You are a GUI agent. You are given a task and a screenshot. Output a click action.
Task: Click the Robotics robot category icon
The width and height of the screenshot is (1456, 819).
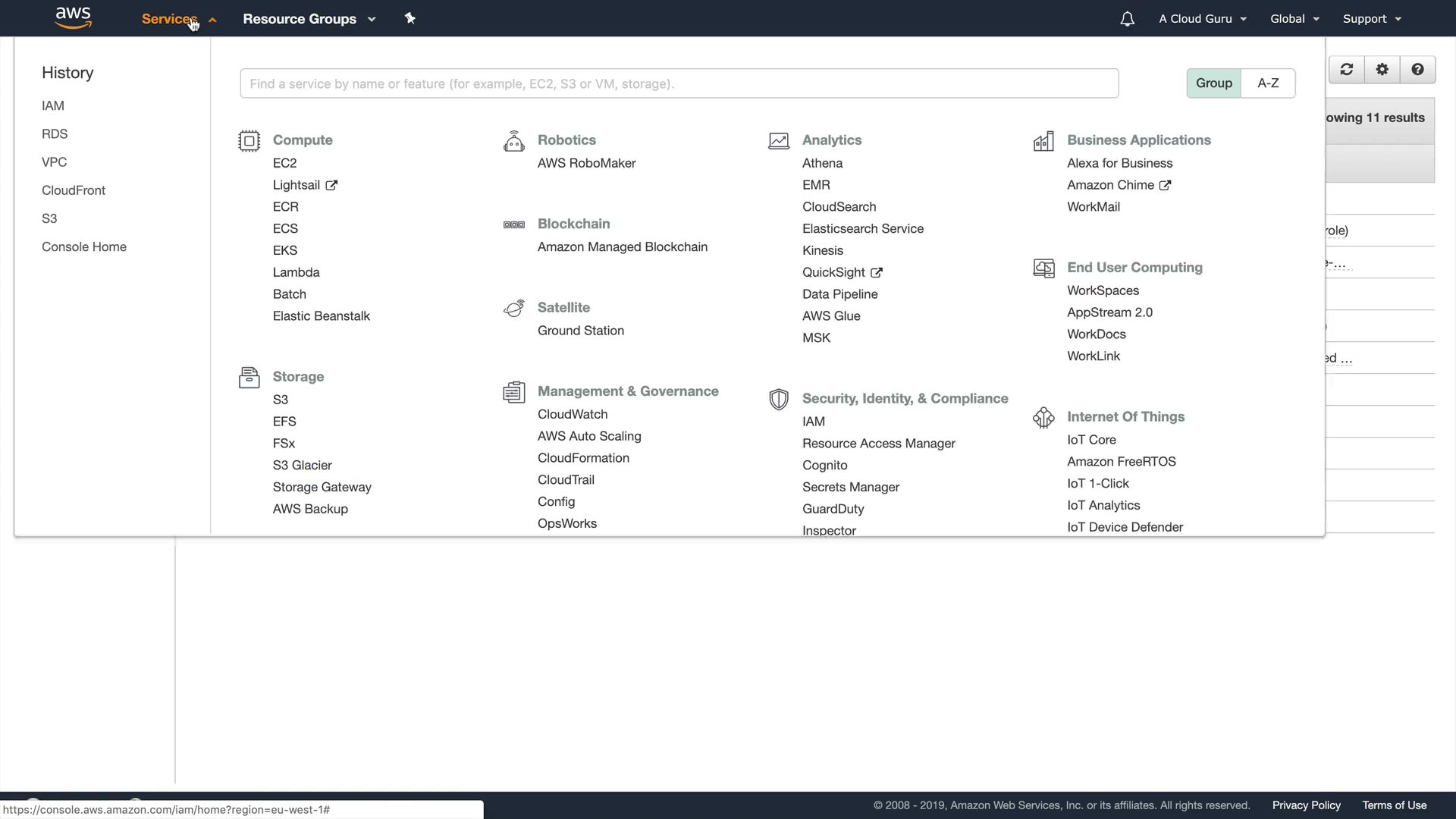coord(513,141)
